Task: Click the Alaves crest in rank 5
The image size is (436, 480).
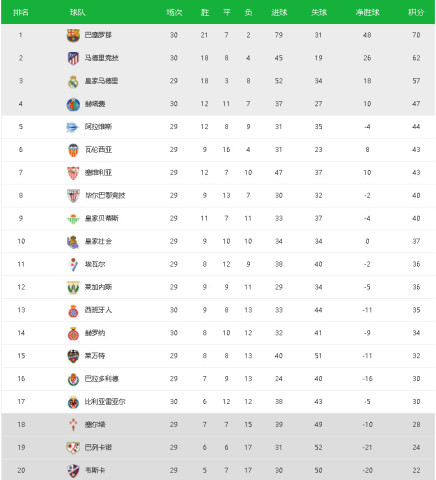Action: [72, 127]
